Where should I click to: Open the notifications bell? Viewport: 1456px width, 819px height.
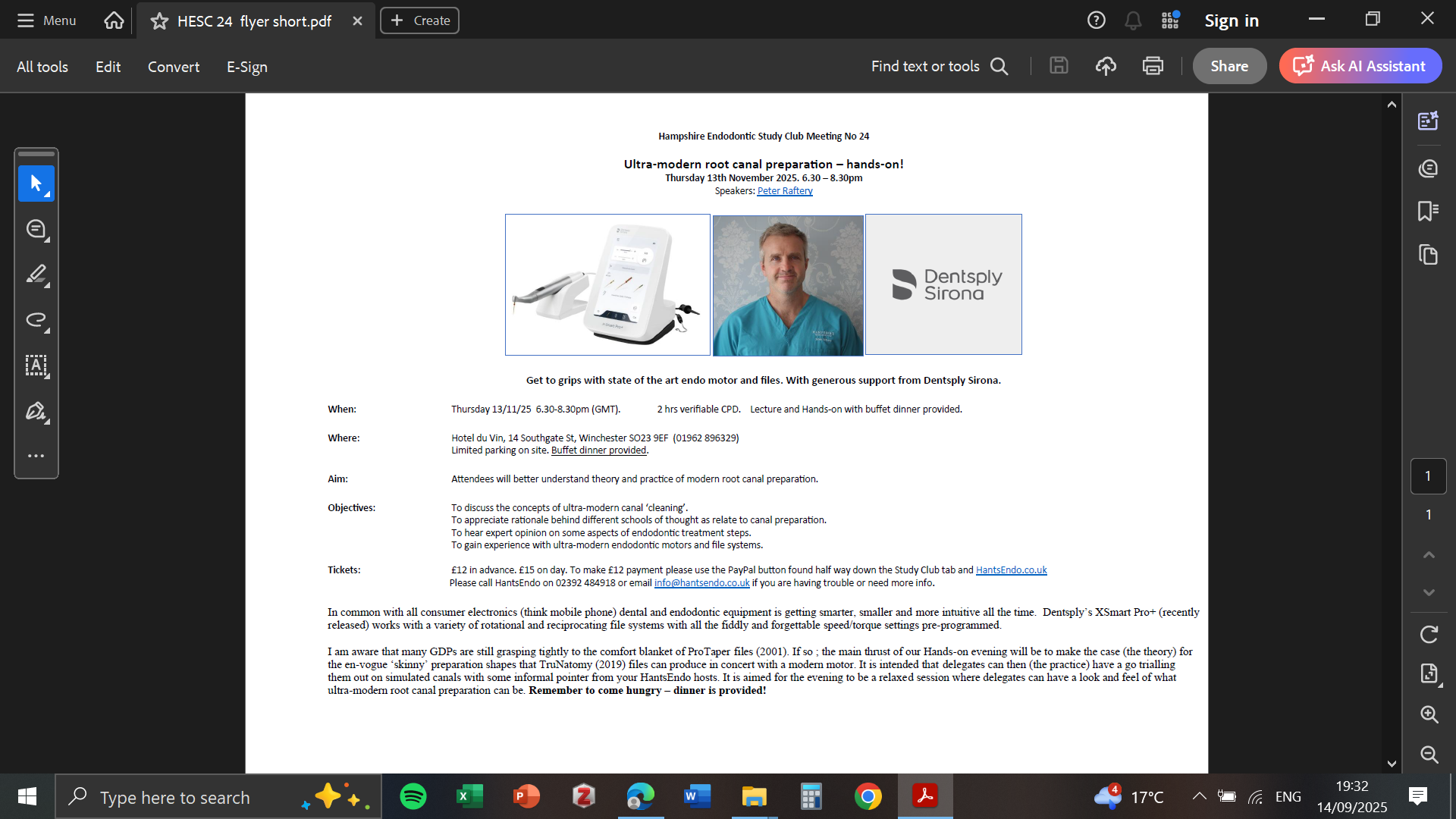pos(1133,20)
